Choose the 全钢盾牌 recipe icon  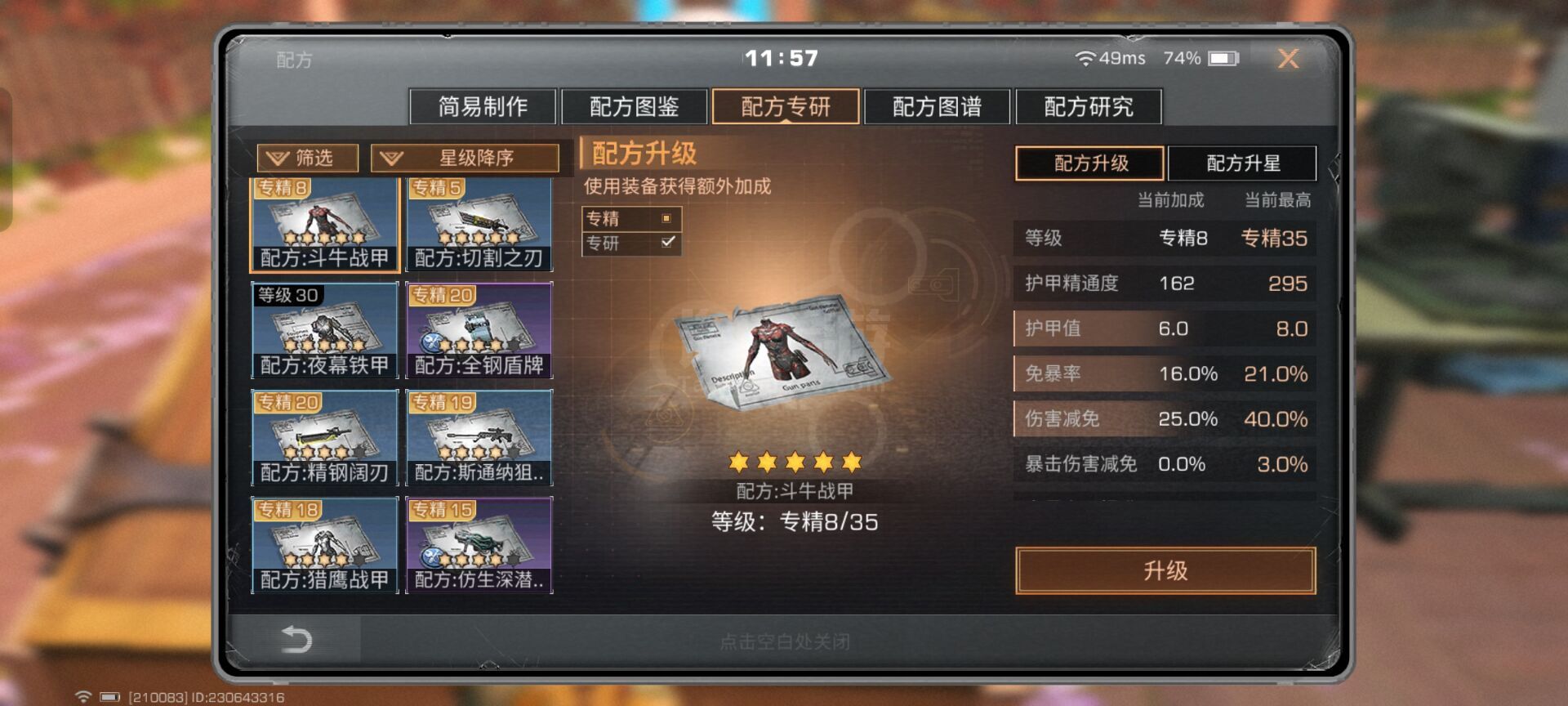click(x=479, y=330)
